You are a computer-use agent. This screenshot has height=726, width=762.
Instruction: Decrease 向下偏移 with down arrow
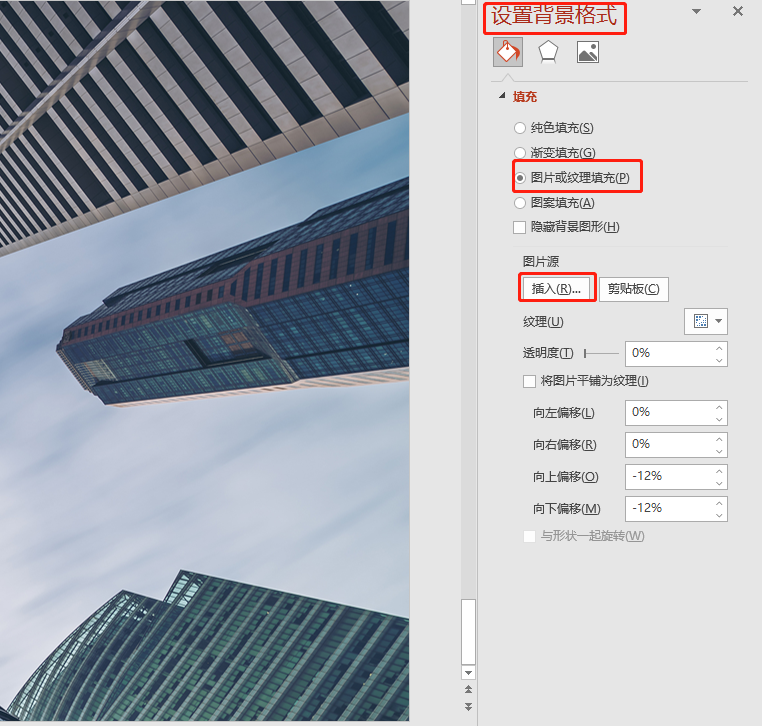[x=719, y=516]
